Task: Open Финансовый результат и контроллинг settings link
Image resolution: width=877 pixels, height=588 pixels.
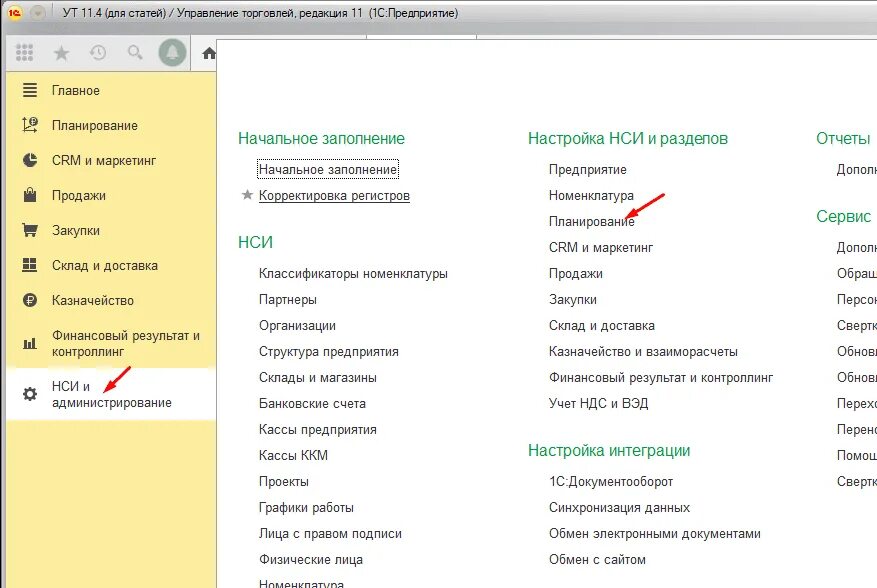Action: click(x=661, y=378)
